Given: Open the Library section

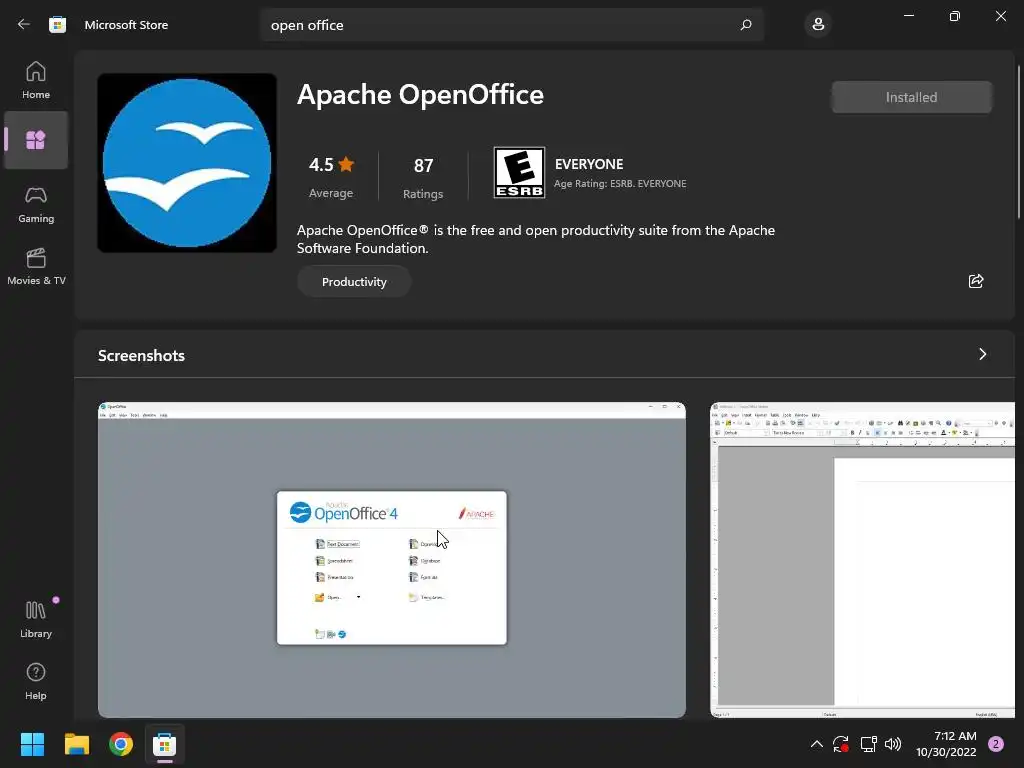Looking at the screenshot, I should [x=36, y=619].
